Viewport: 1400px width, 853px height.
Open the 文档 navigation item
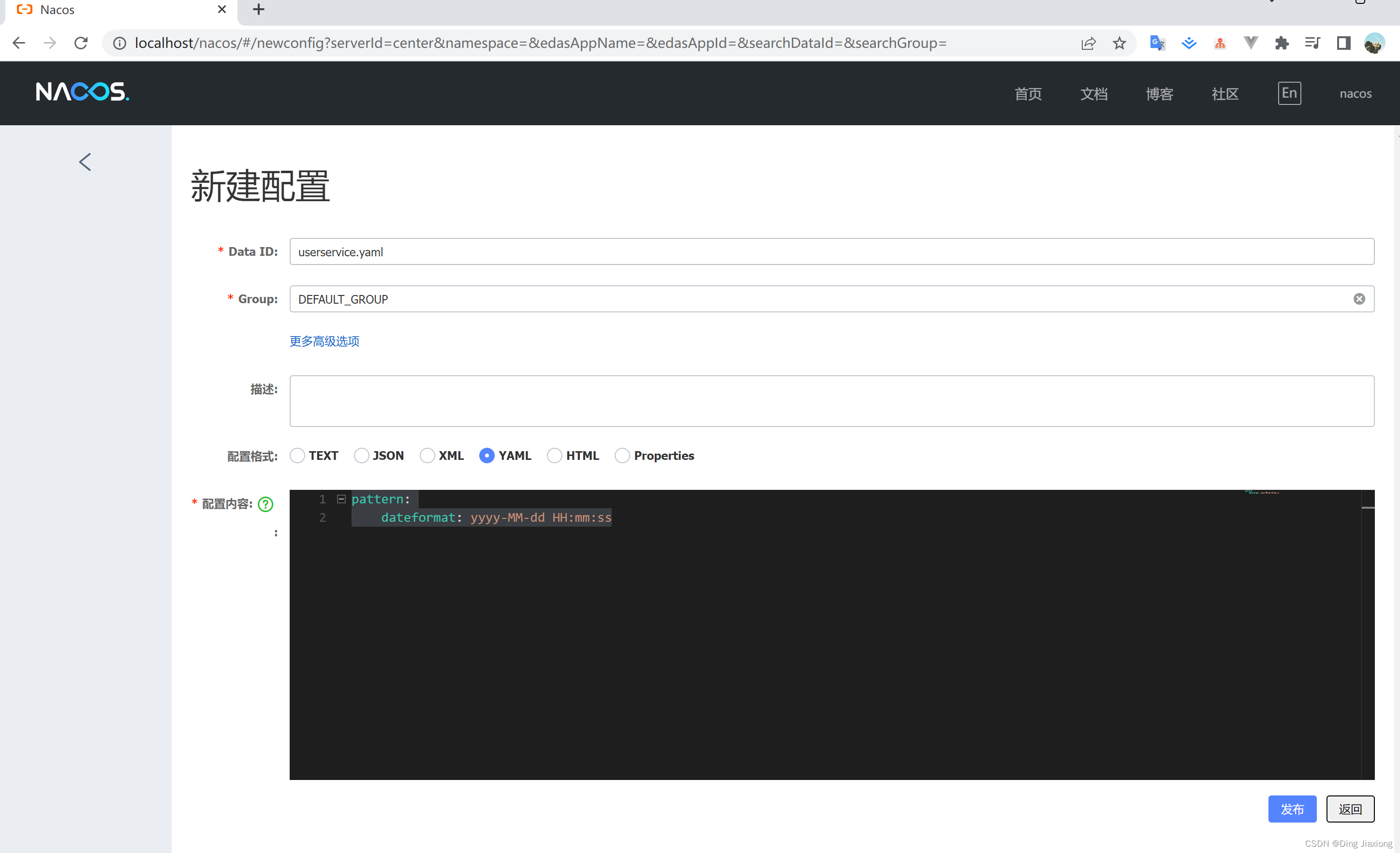(x=1094, y=94)
